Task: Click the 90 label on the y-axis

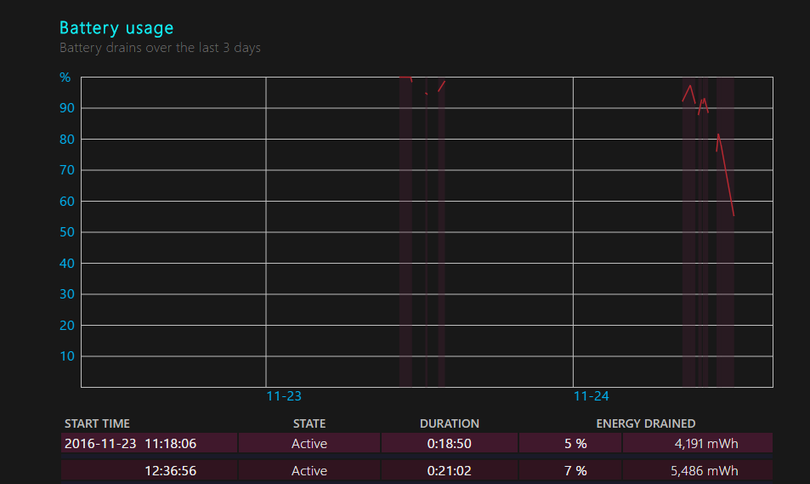Action: pyautogui.click(x=65, y=108)
